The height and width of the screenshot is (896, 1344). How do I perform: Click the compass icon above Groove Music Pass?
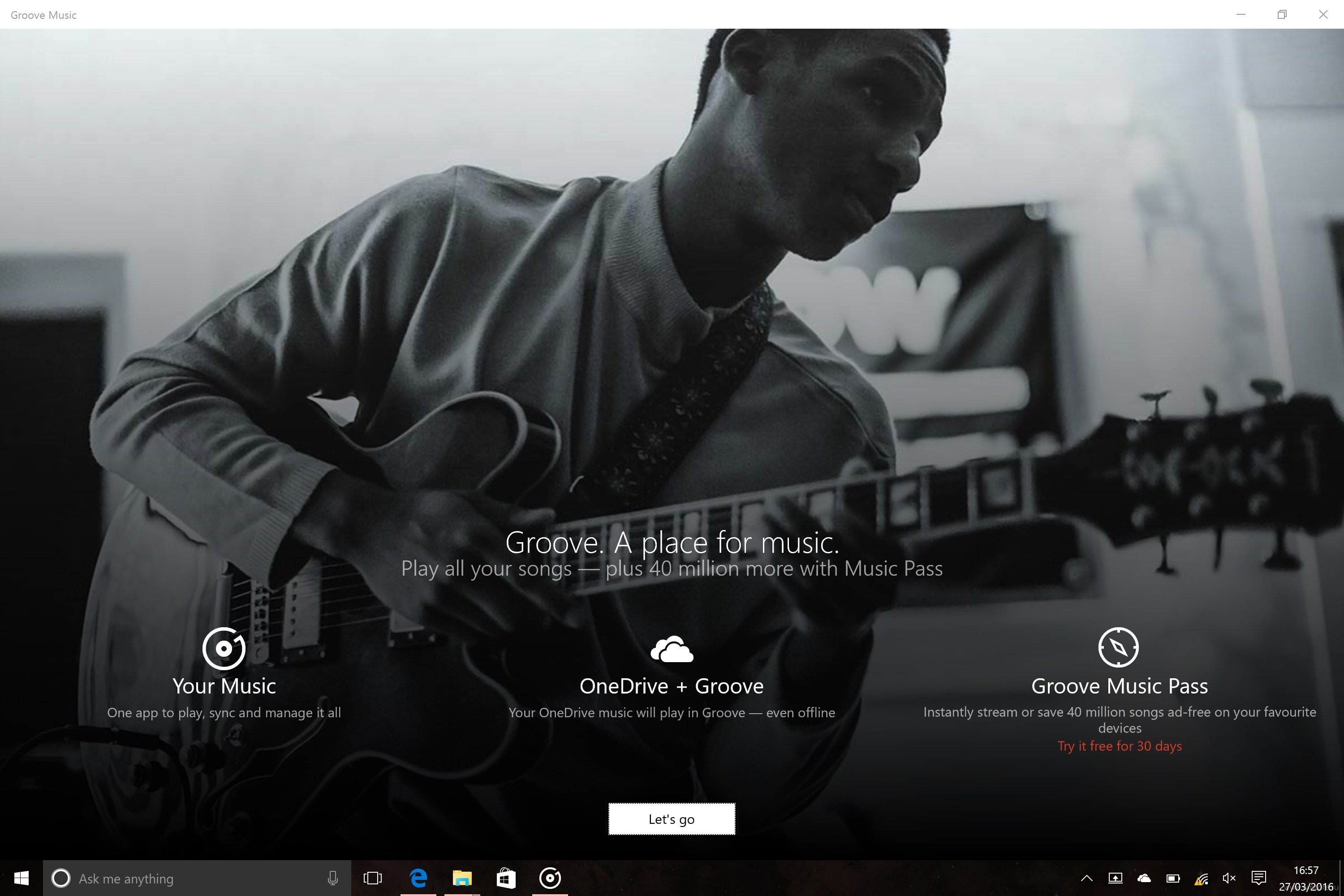pyautogui.click(x=1118, y=647)
